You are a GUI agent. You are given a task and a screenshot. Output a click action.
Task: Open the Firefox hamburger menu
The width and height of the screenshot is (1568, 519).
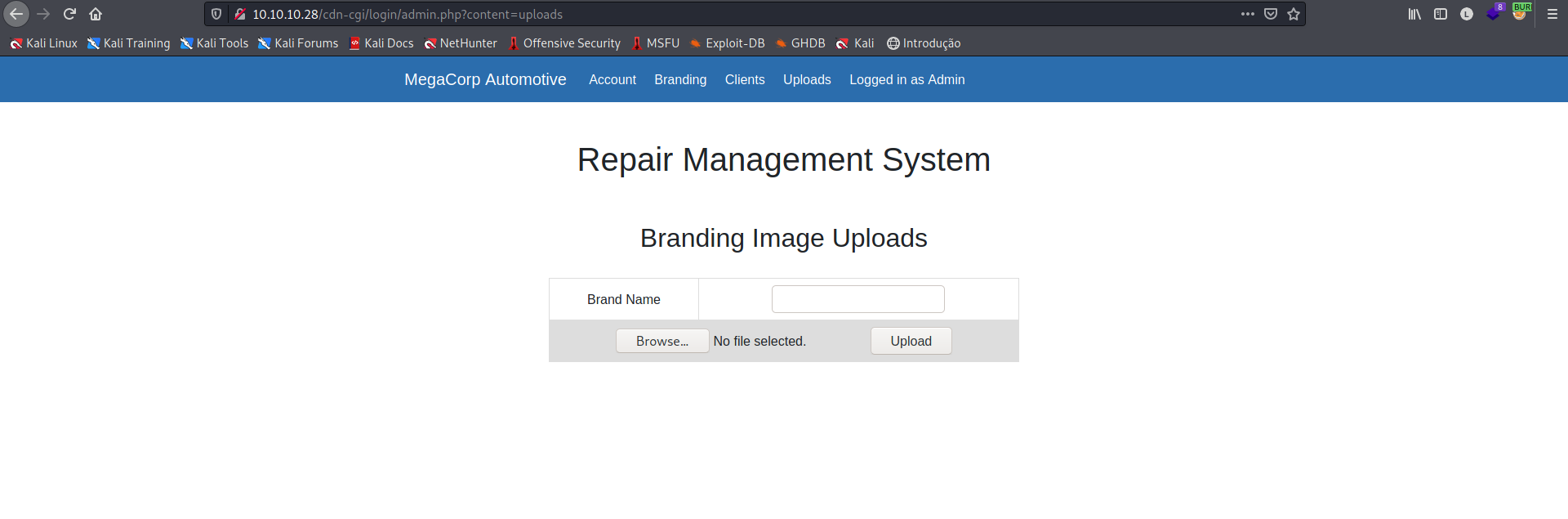pyautogui.click(x=1552, y=14)
